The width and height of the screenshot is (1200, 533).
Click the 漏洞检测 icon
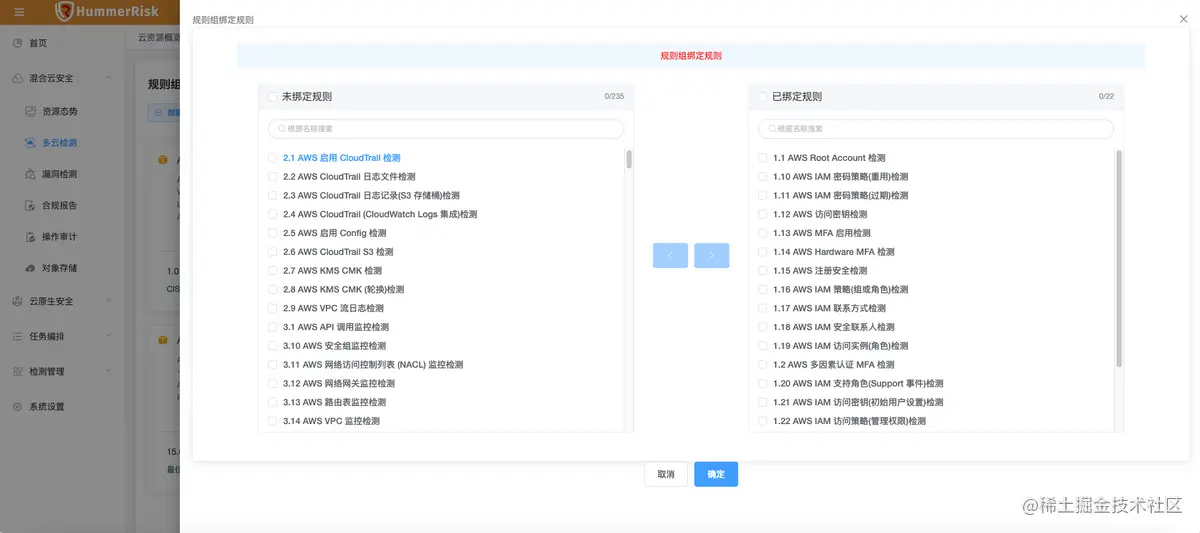click(32, 174)
